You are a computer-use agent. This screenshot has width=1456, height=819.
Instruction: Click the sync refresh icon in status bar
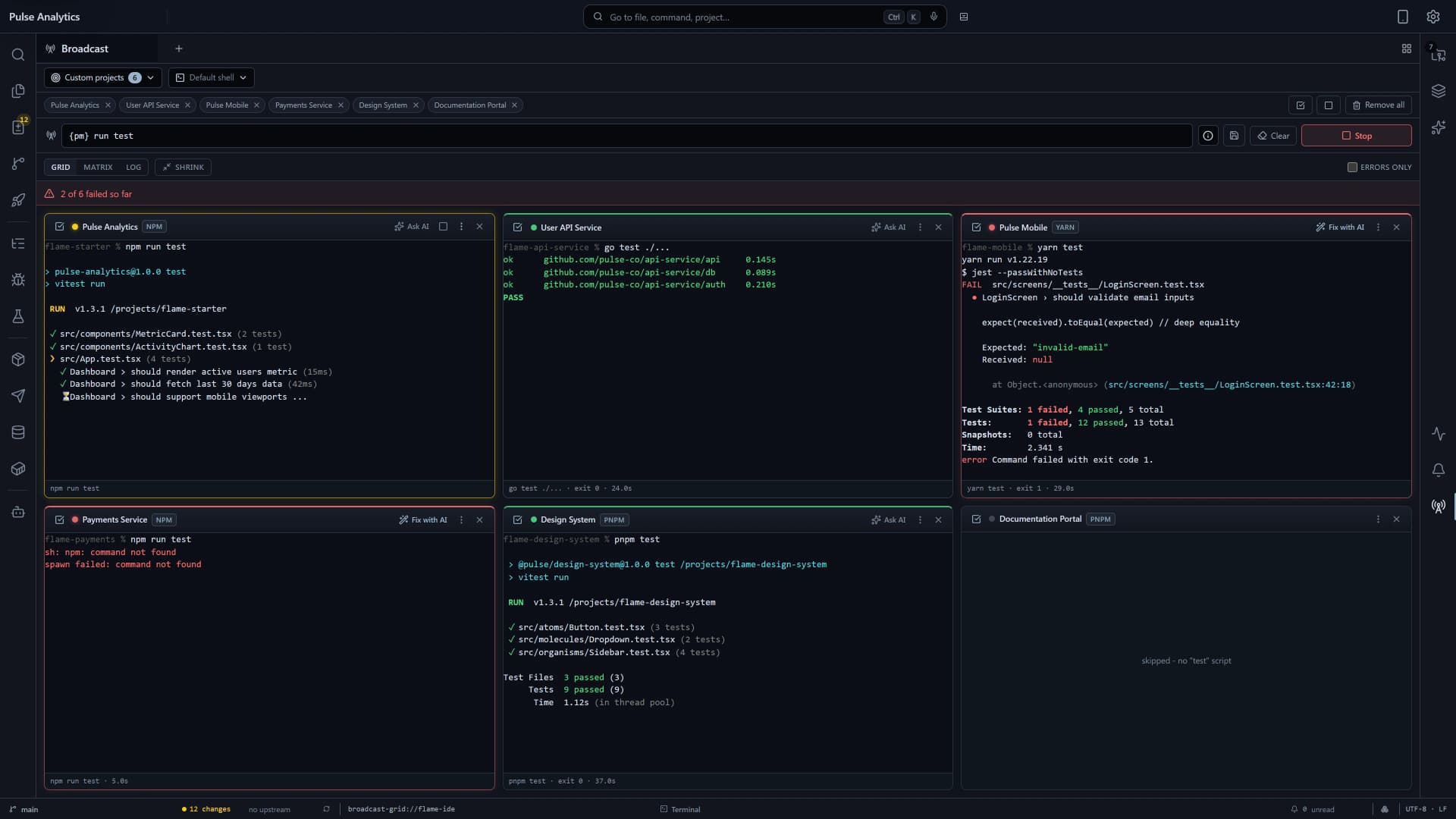[x=326, y=809]
